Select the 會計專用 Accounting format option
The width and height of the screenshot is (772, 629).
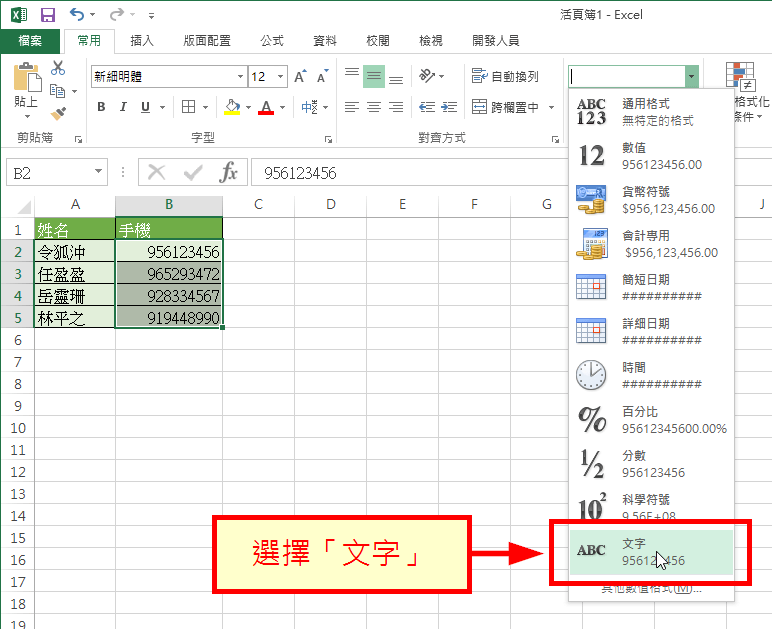651,244
